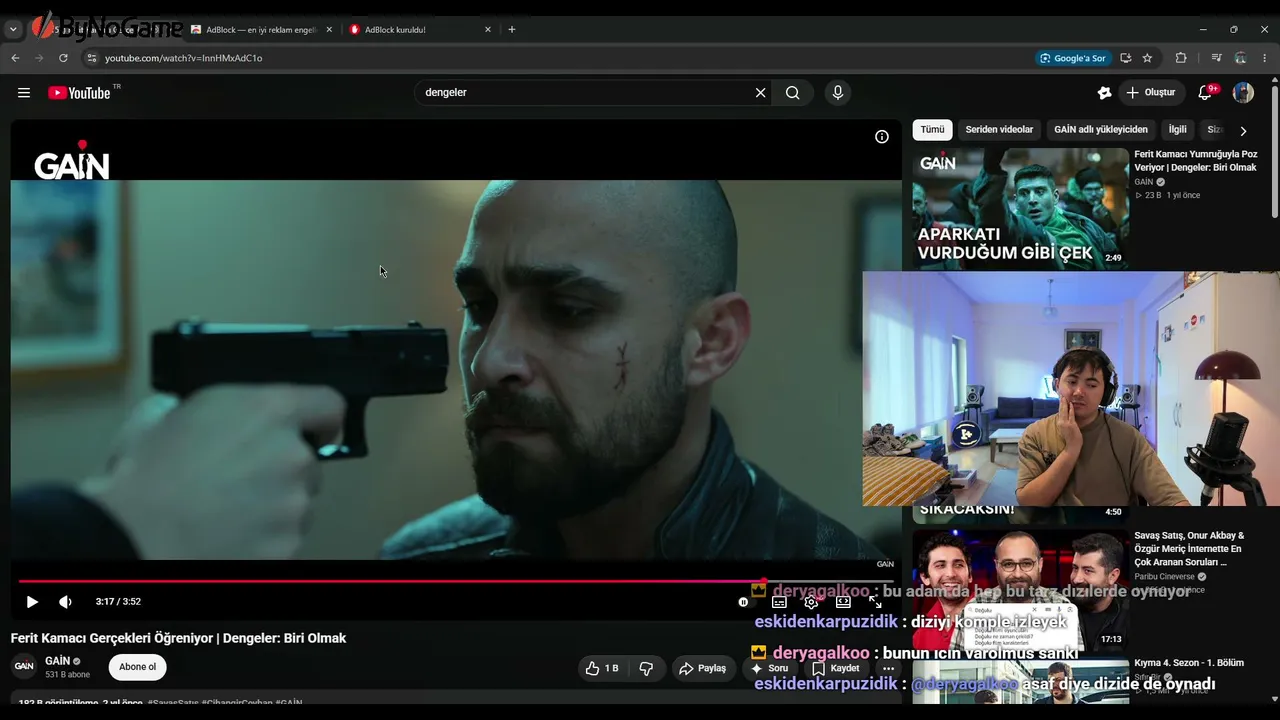Open the APARKATI VURDUĞUM GİBİ ÇEK thumbnail
This screenshot has width=1280, height=720.
(x=1020, y=208)
